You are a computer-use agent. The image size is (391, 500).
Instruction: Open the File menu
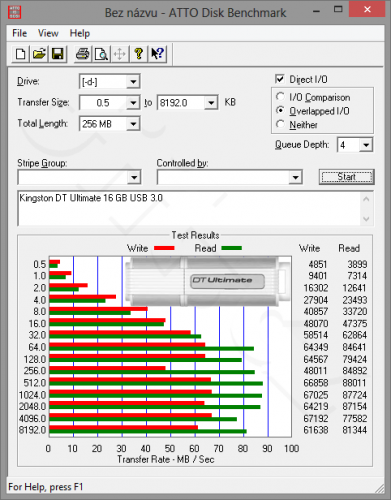19,33
